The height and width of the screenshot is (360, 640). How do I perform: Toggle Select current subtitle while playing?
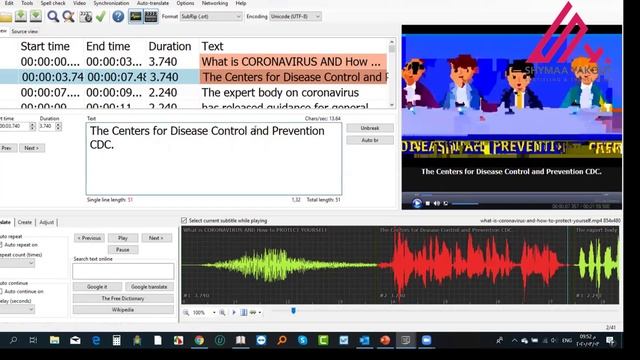click(x=184, y=220)
